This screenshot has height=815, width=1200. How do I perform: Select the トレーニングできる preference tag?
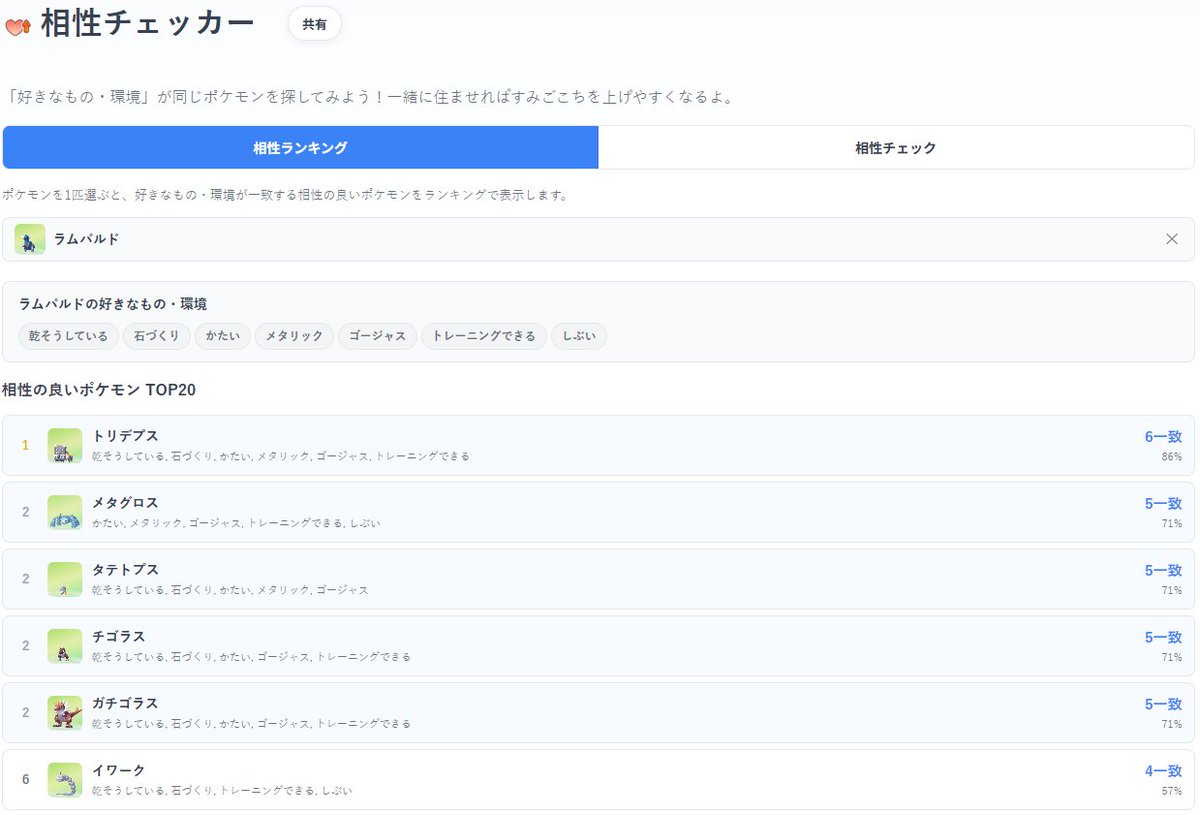pyautogui.click(x=484, y=336)
